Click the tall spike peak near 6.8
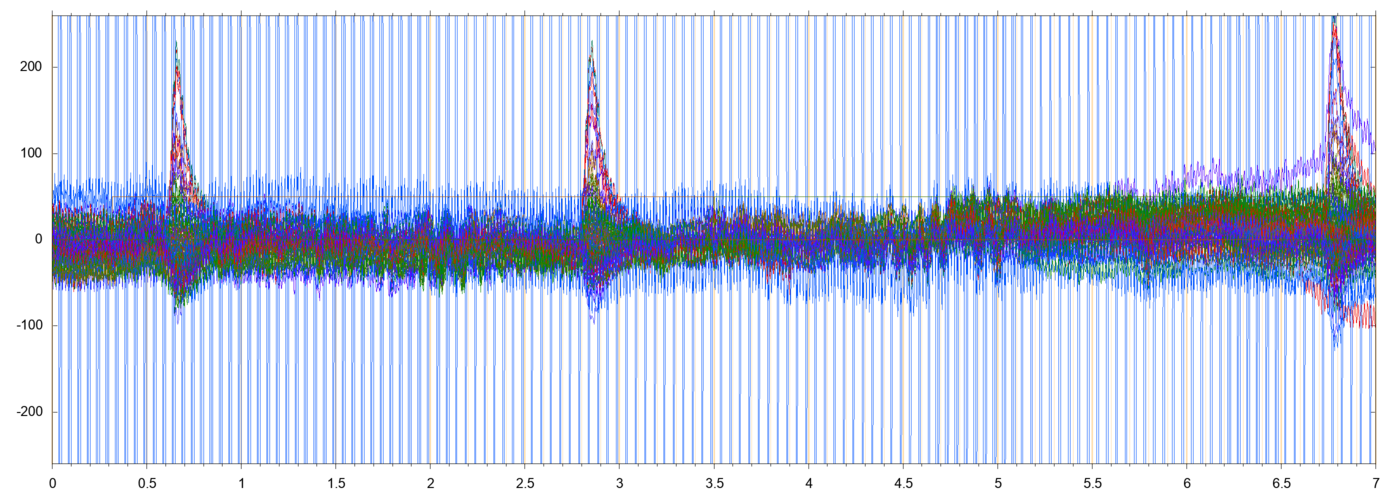This screenshot has width=1400, height=500. click(x=1335, y=18)
